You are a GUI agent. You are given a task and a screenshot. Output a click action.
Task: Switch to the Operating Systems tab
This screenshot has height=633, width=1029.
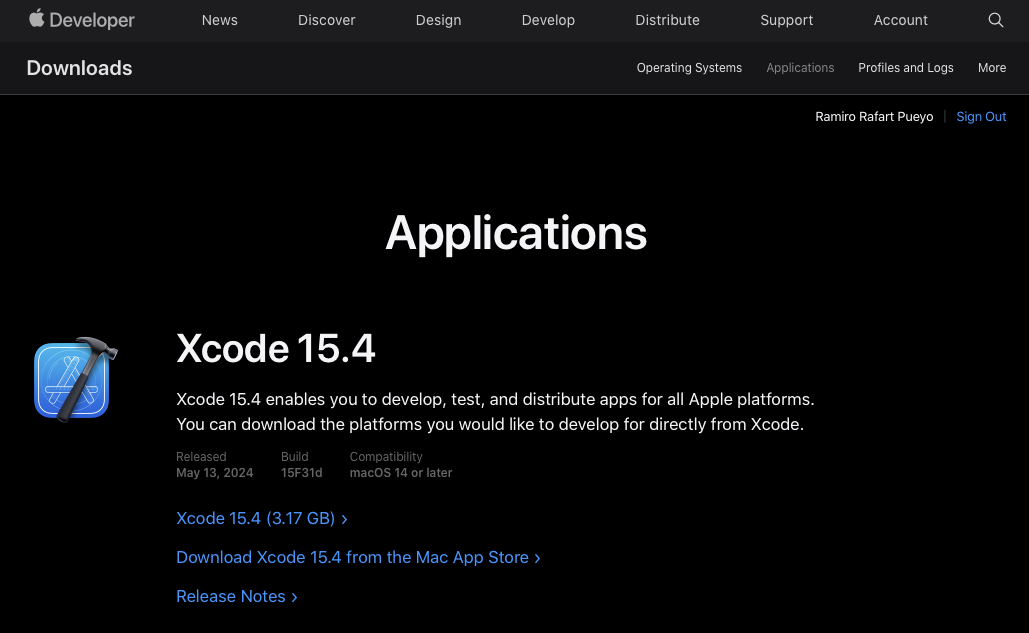pos(689,68)
